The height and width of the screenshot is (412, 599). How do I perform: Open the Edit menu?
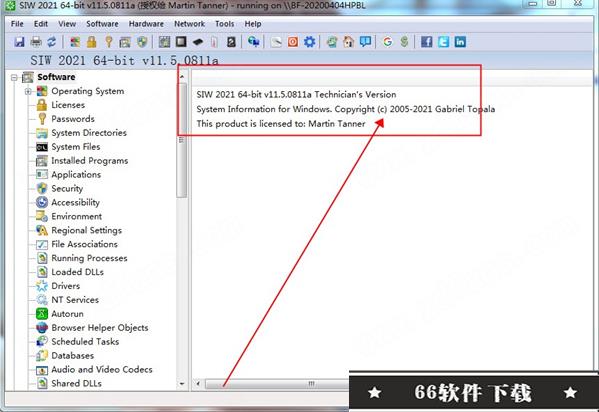(41, 24)
